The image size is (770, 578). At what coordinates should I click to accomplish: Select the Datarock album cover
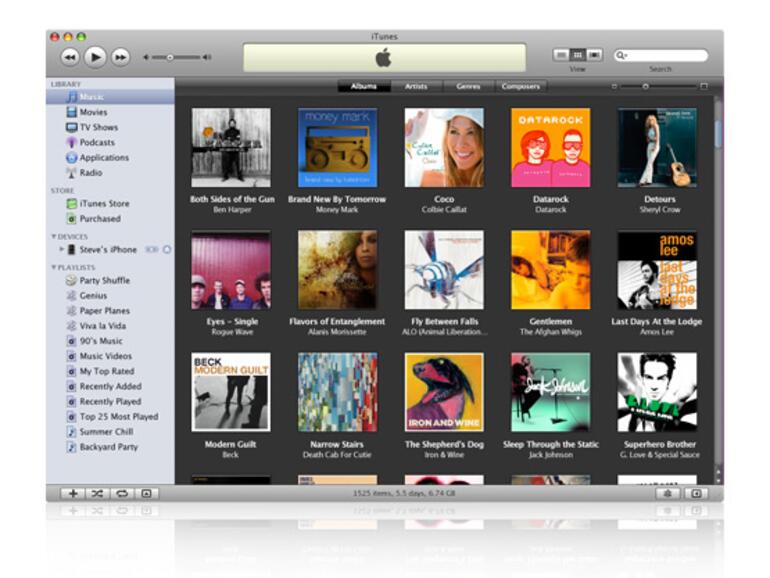550,147
